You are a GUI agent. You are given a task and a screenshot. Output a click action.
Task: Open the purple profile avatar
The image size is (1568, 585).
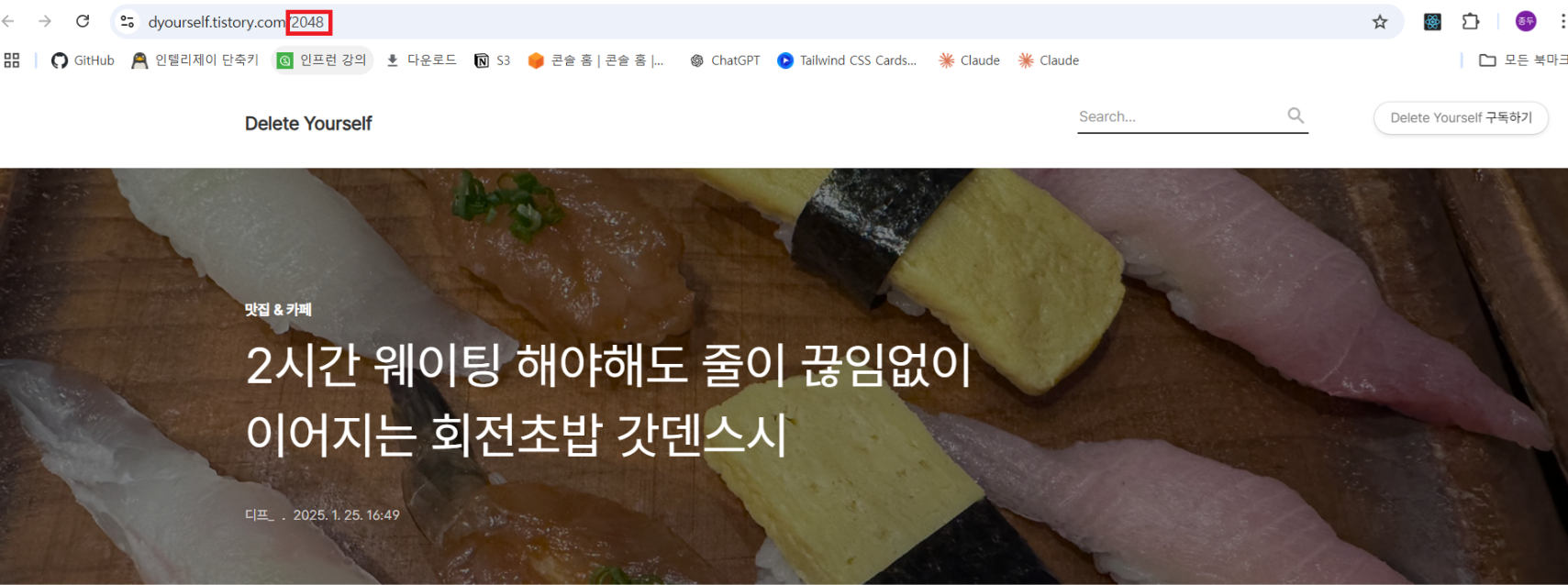tap(1526, 21)
